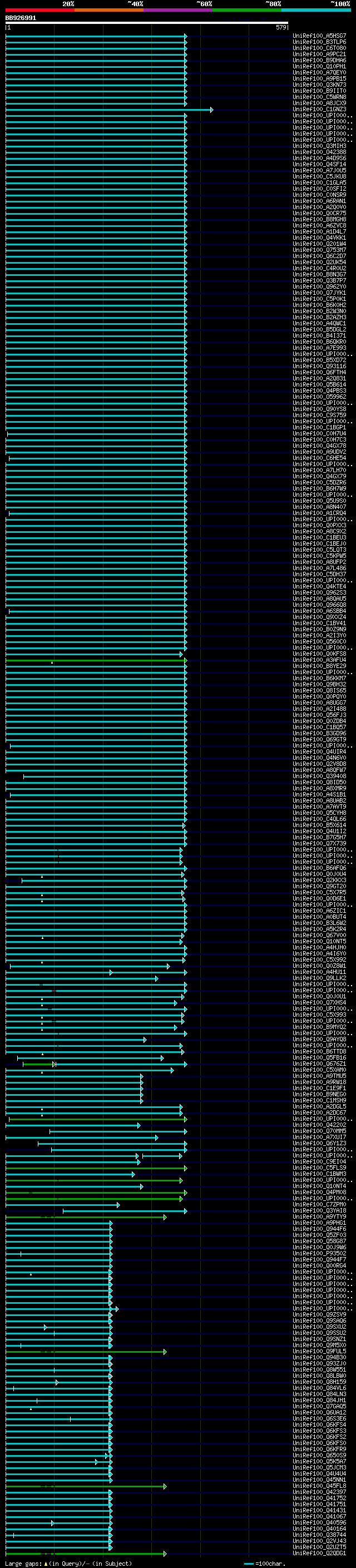Open hit UniRef100_A7QEY0
This screenshot has width=356, height=1568.
pos(319,72)
